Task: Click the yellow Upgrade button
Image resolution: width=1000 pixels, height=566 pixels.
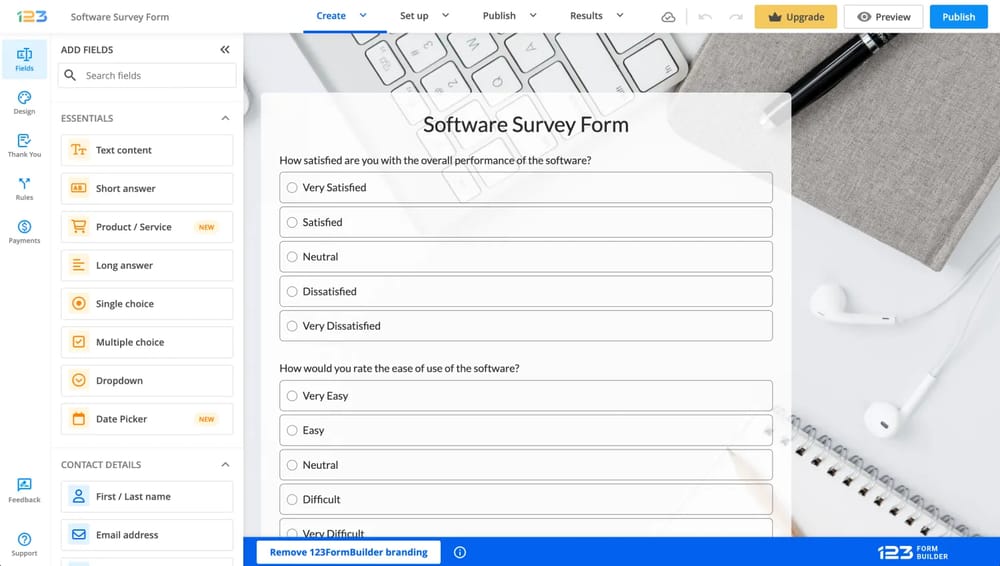Action: [x=795, y=17]
